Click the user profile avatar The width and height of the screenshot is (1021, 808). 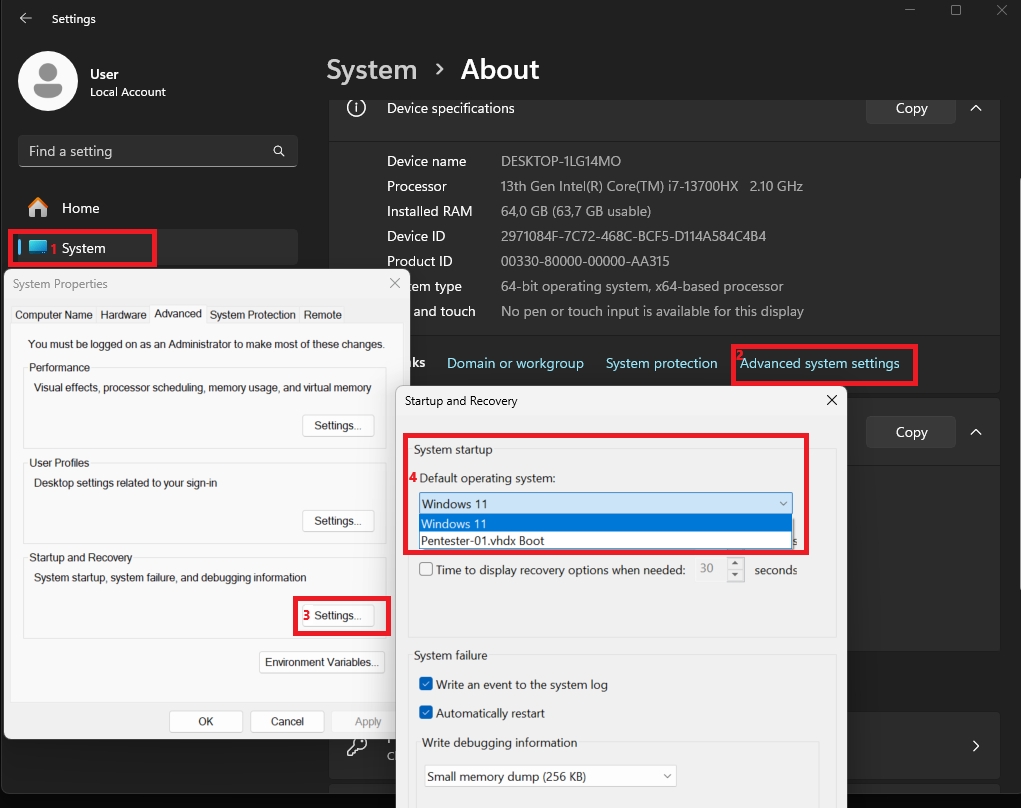47,81
